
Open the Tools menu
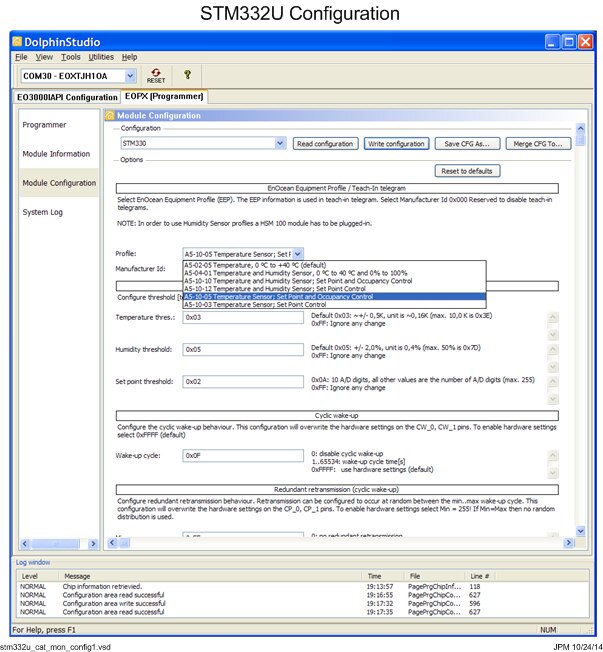click(71, 57)
